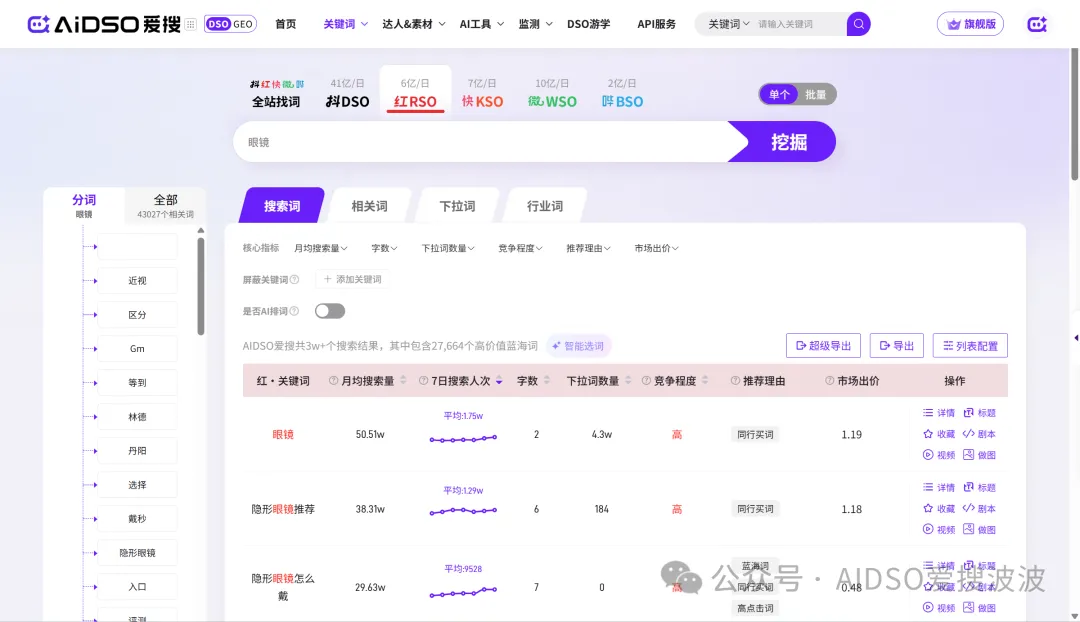The image size is (1080, 622).
Task: Open the robot assistant icon top right
Action: pyautogui.click(x=1037, y=24)
